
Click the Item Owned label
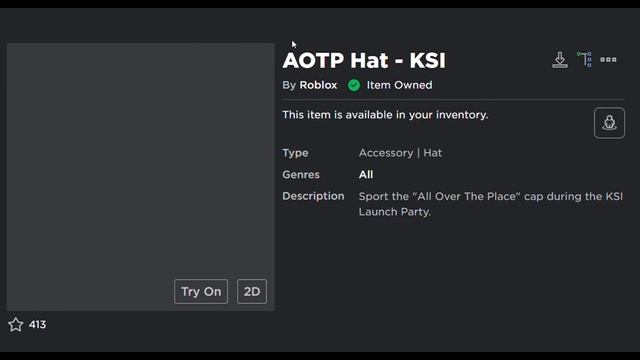click(399, 85)
